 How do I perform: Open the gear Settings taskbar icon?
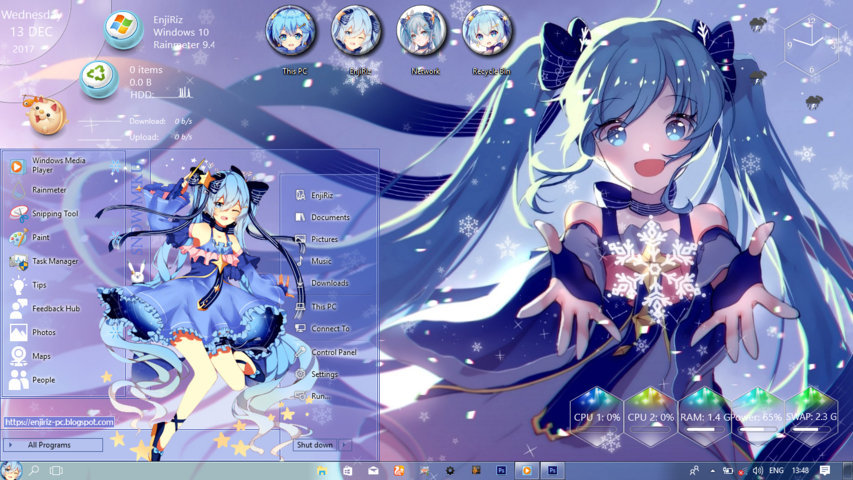click(450, 471)
